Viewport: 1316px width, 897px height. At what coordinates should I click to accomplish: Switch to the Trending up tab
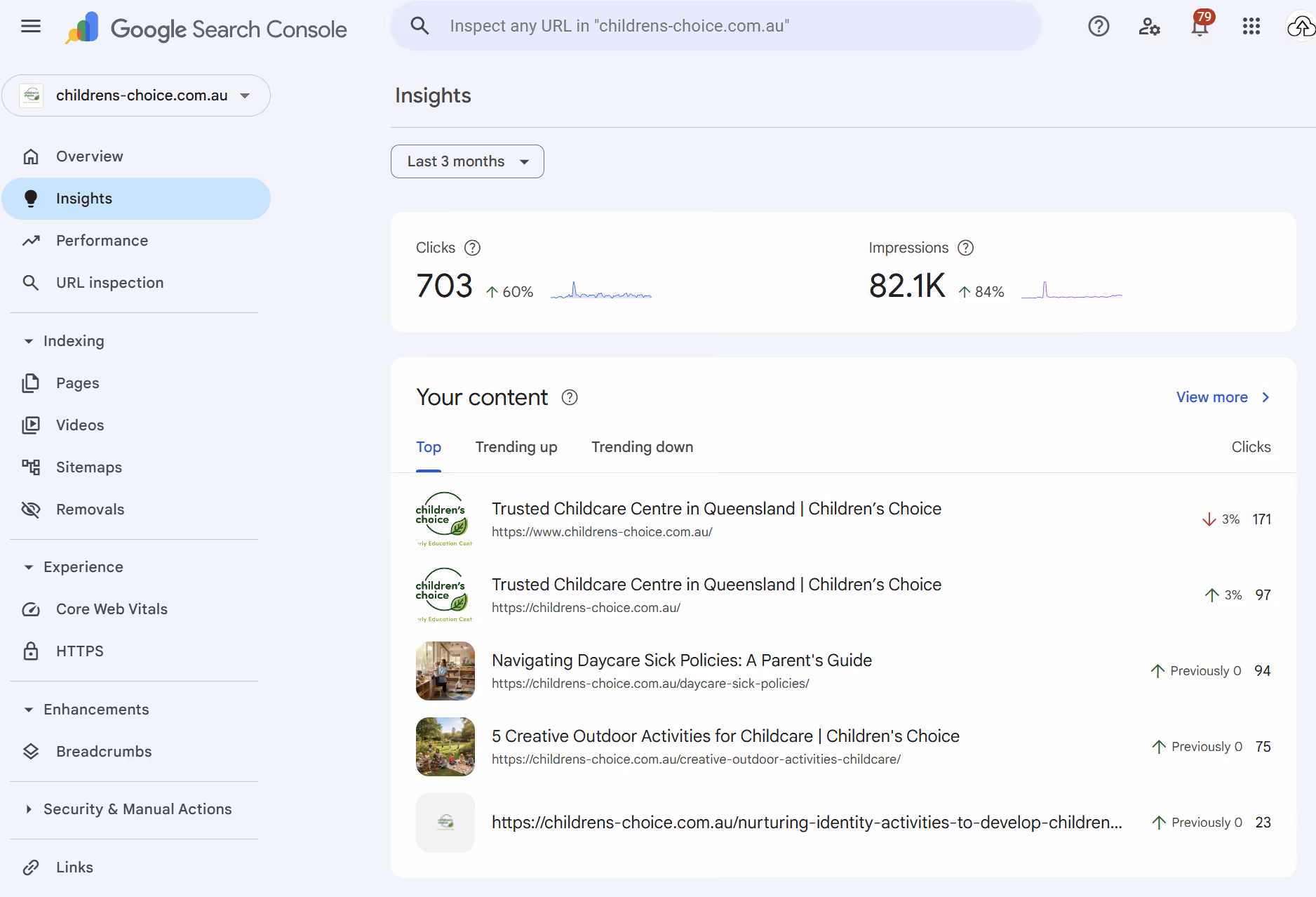click(516, 447)
